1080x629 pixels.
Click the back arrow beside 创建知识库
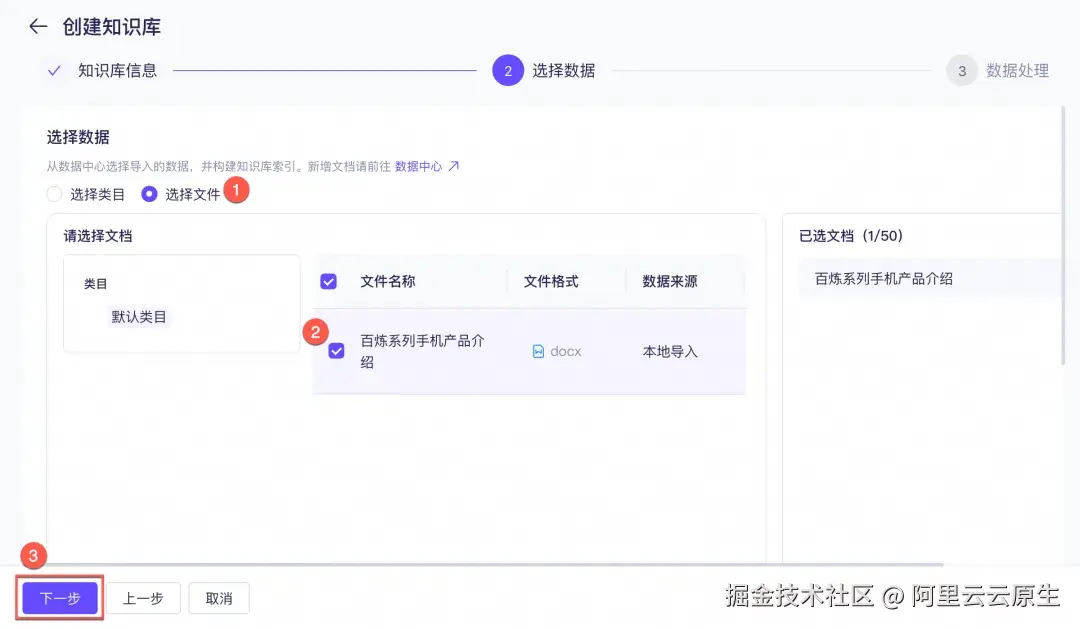click(x=38, y=27)
